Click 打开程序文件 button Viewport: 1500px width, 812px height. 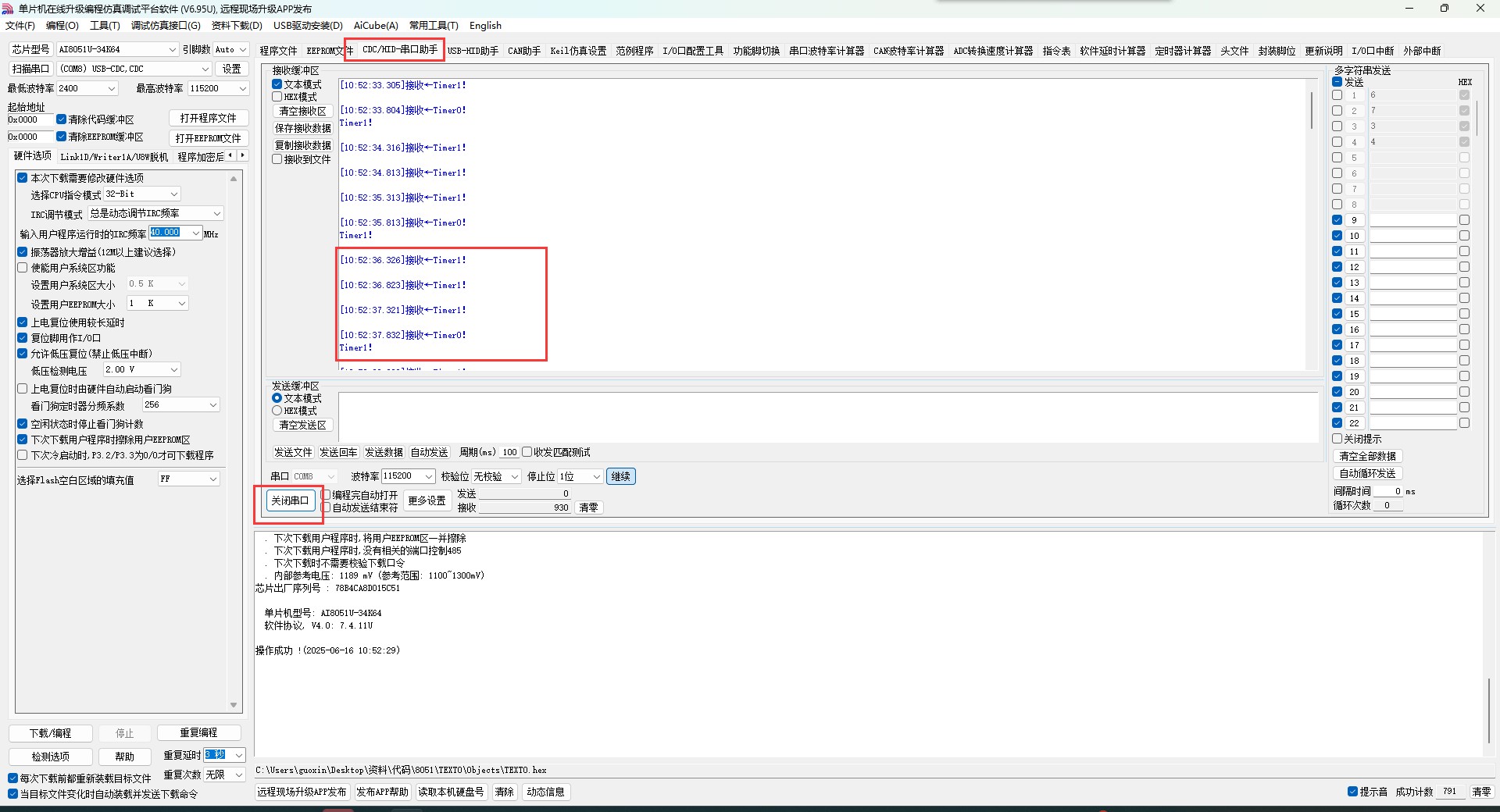tap(208, 118)
